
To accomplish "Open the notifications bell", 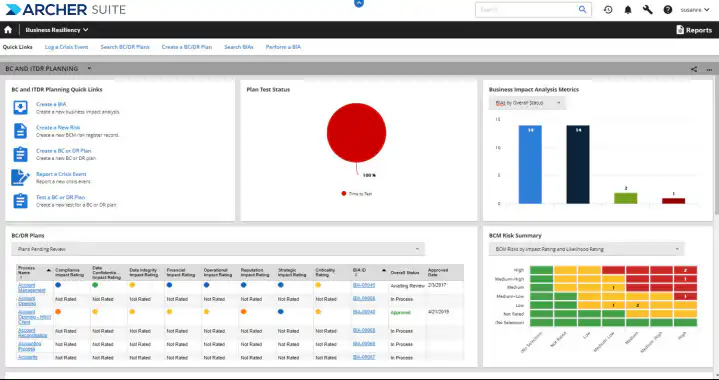I will (x=628, y=10).
